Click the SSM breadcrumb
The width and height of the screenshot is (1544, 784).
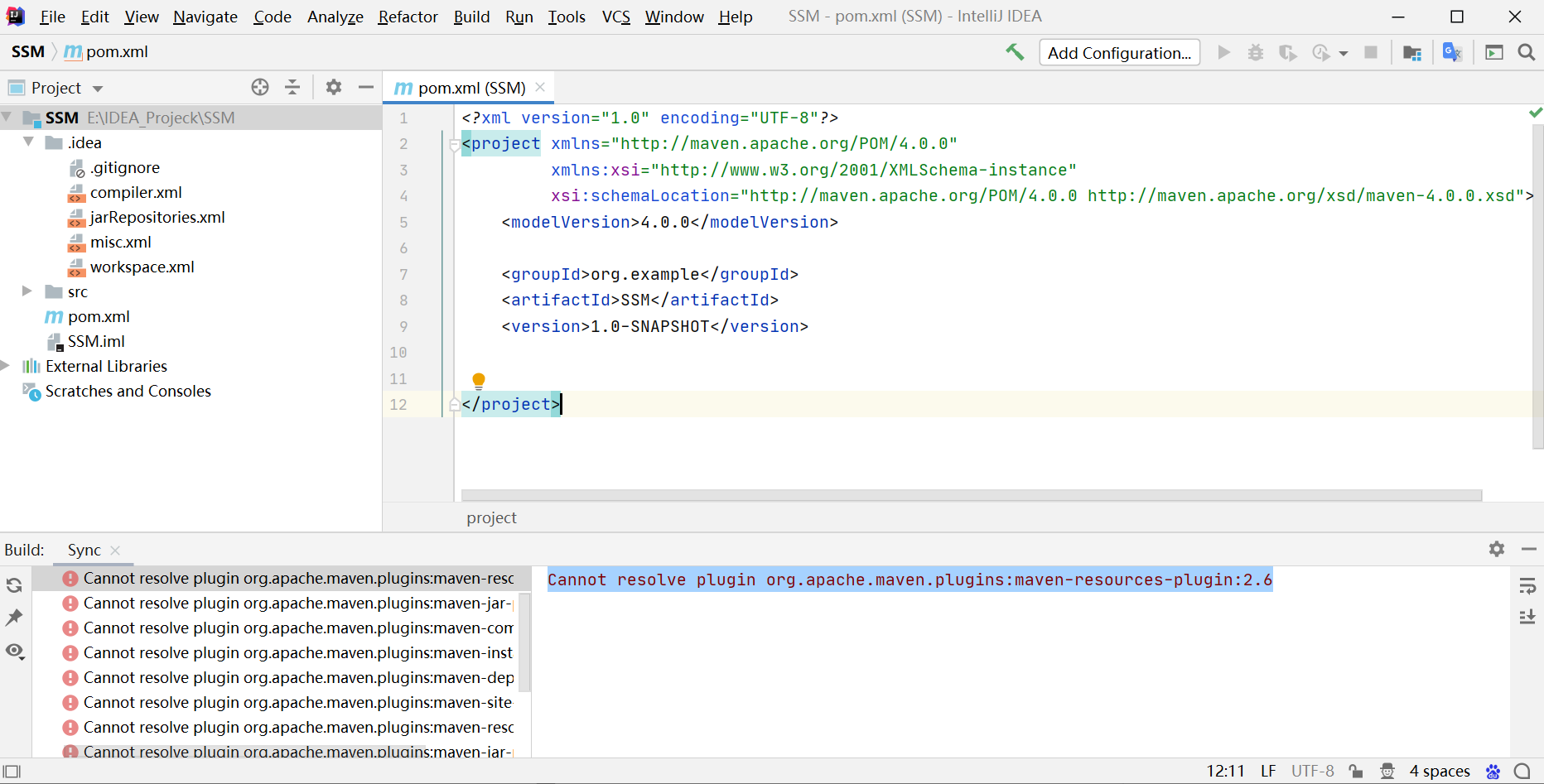(x=28, y=51)
